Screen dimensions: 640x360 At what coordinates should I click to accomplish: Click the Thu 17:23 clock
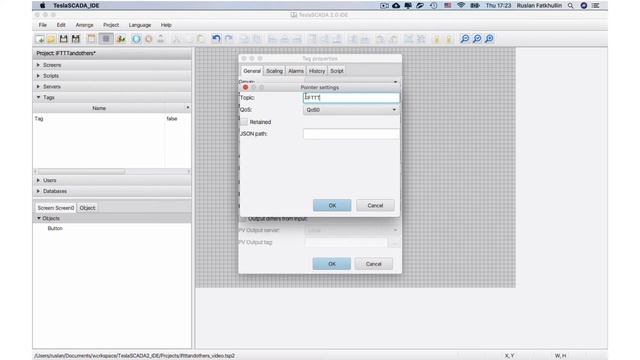click(x=498, y=6)
